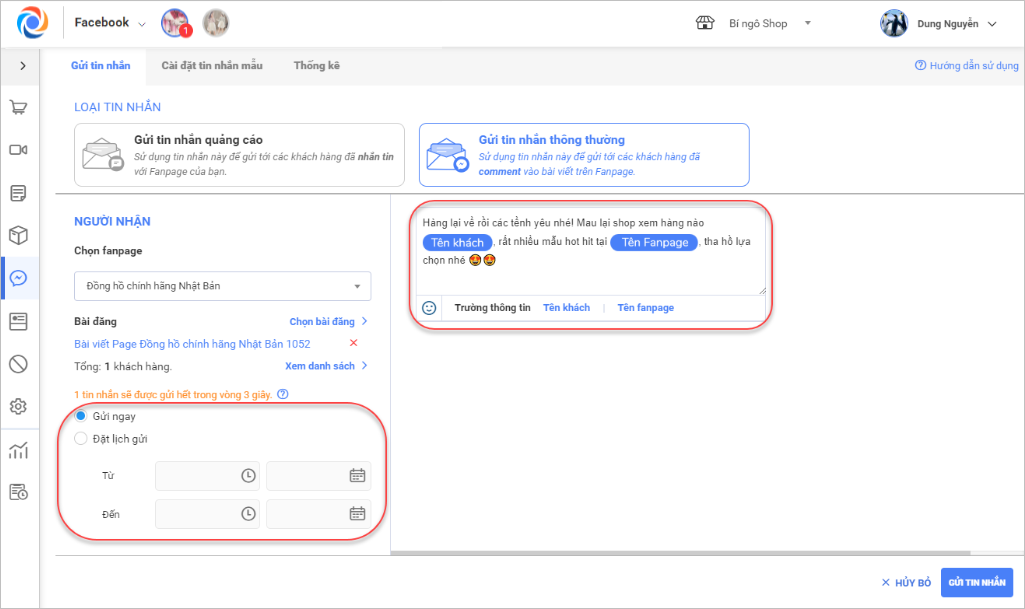Open the settings gear sidebar icon
The height and width of the screenshot is (609, 1025).
click(18, 406)
